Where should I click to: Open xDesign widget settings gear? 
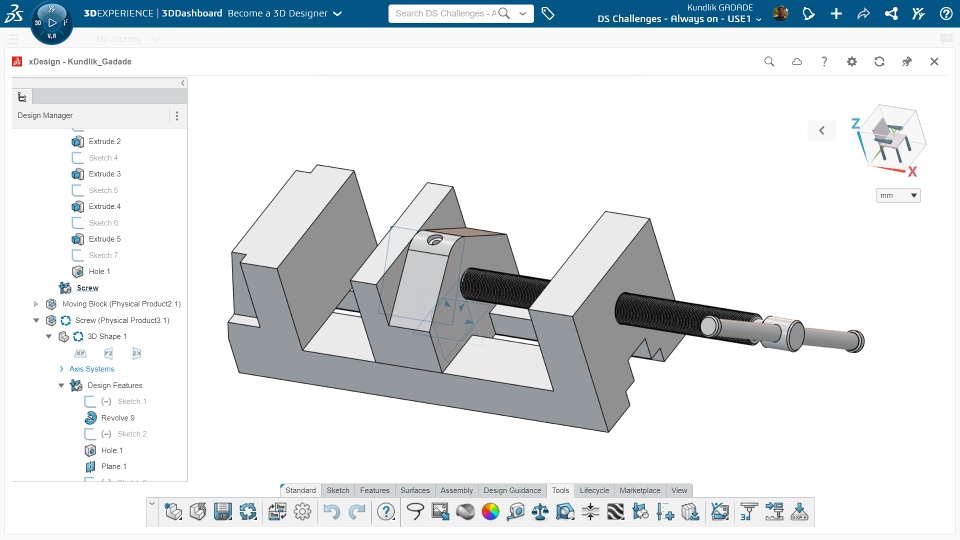[852, 61]
